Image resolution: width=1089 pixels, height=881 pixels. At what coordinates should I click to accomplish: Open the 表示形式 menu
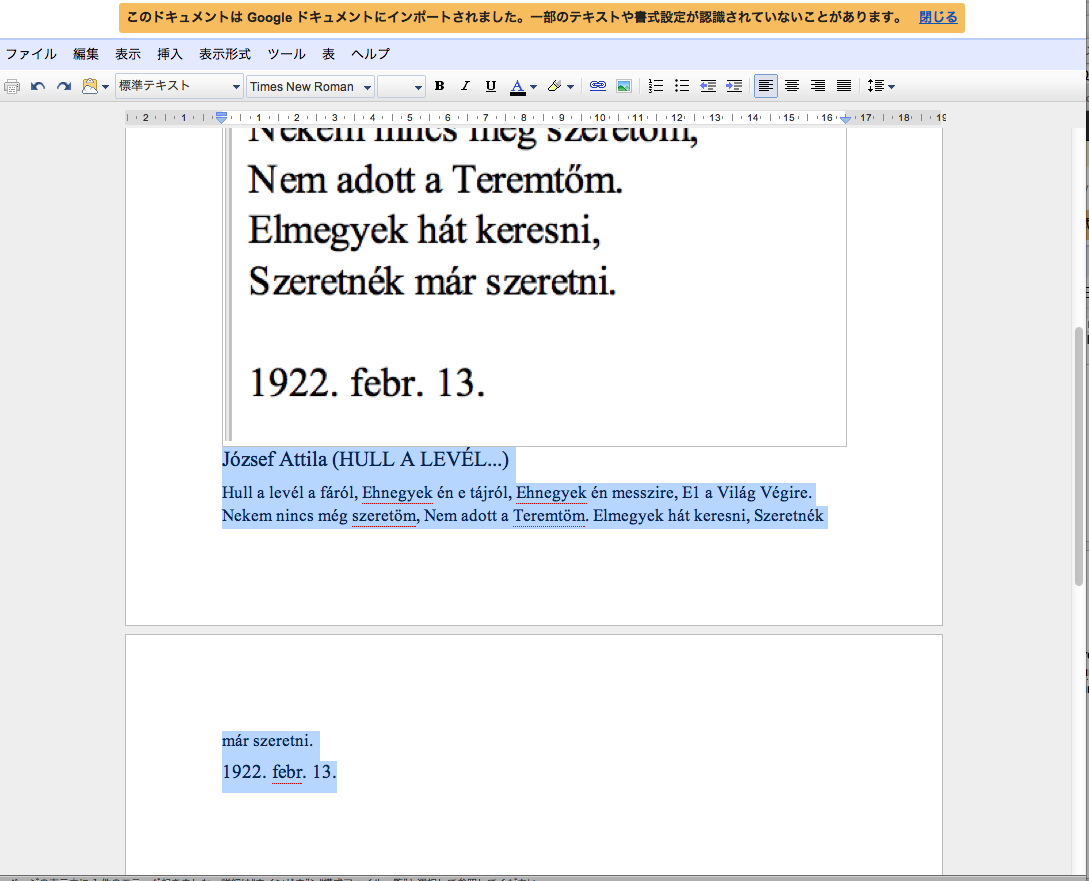[225, 54]
